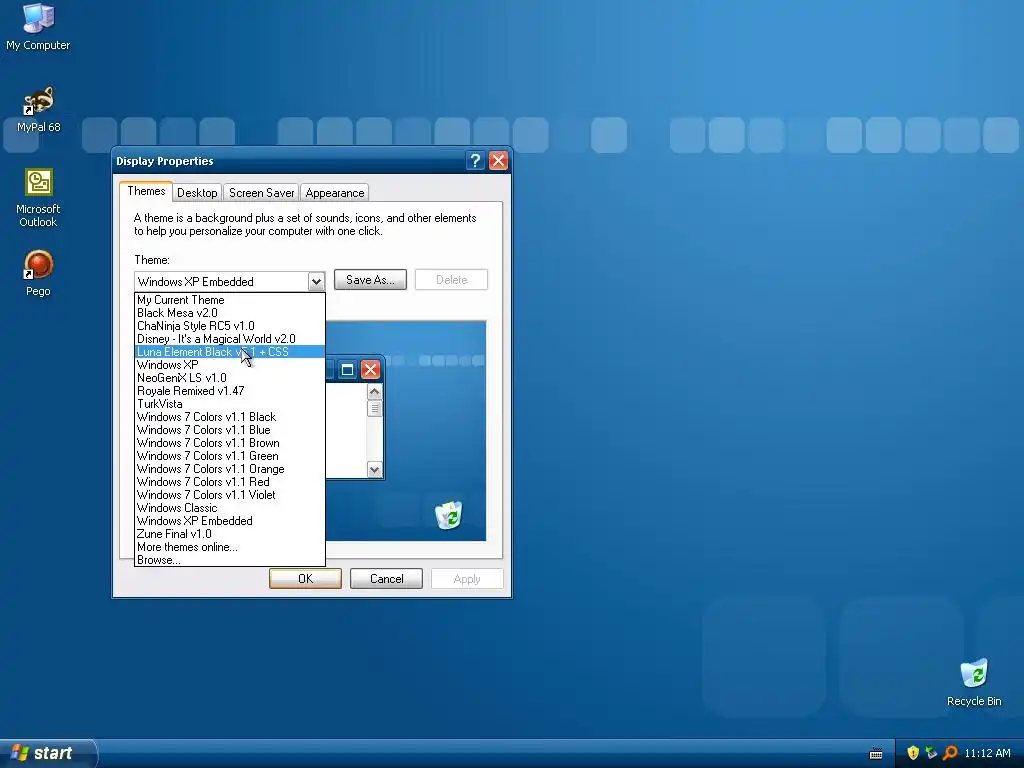Click the network connection tray icon
The image size is (1024, 768).
coord(931,753)
